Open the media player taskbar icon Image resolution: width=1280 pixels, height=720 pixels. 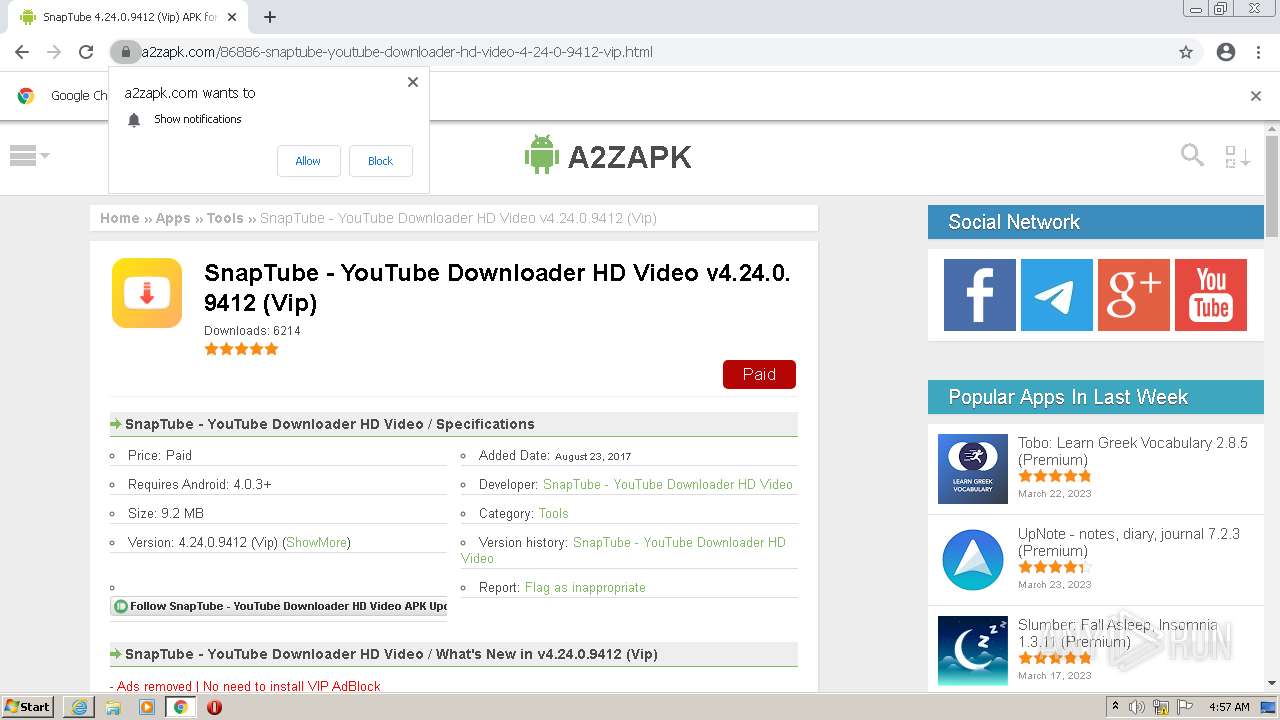[147, 706]
